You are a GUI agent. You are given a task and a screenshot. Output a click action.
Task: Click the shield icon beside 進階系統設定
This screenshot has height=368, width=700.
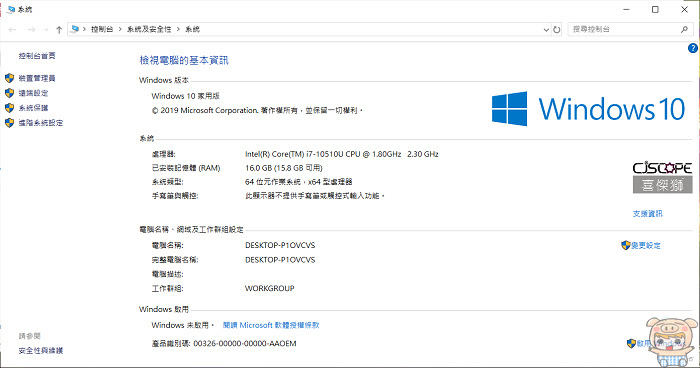[9, 122]
